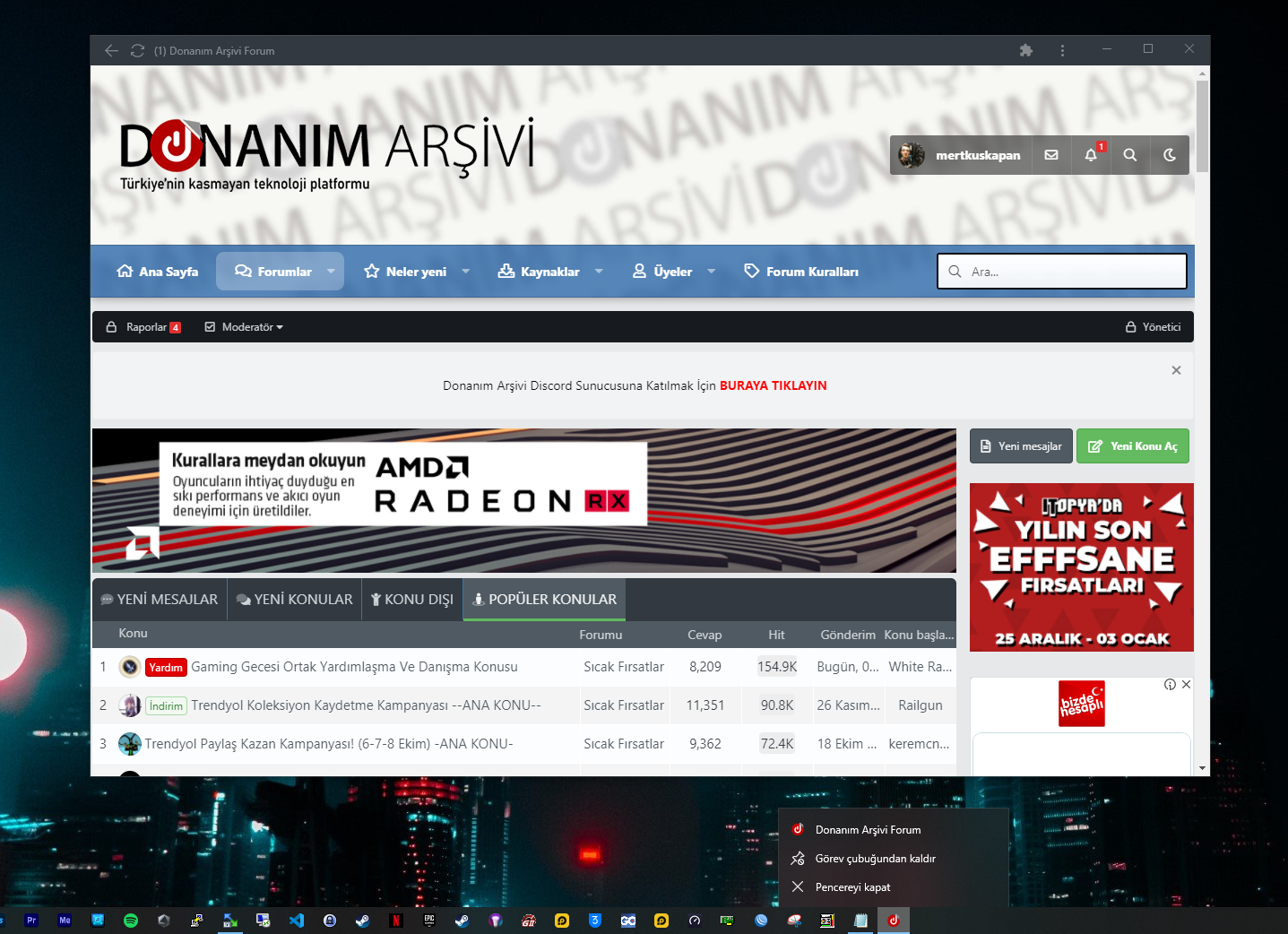Open the Notepad icon on the taskbar

pyautogui.click(x=860, y=921)
